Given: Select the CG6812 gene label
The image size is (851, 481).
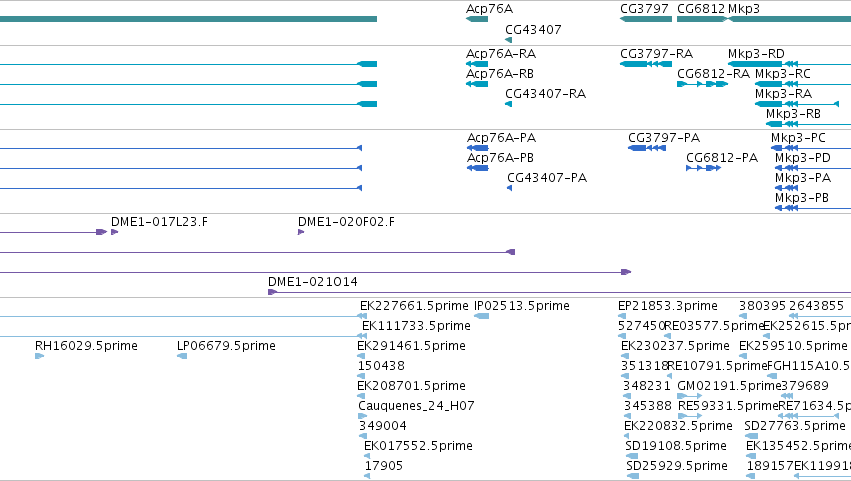Looking at the screenshot, I should (701, 9).
